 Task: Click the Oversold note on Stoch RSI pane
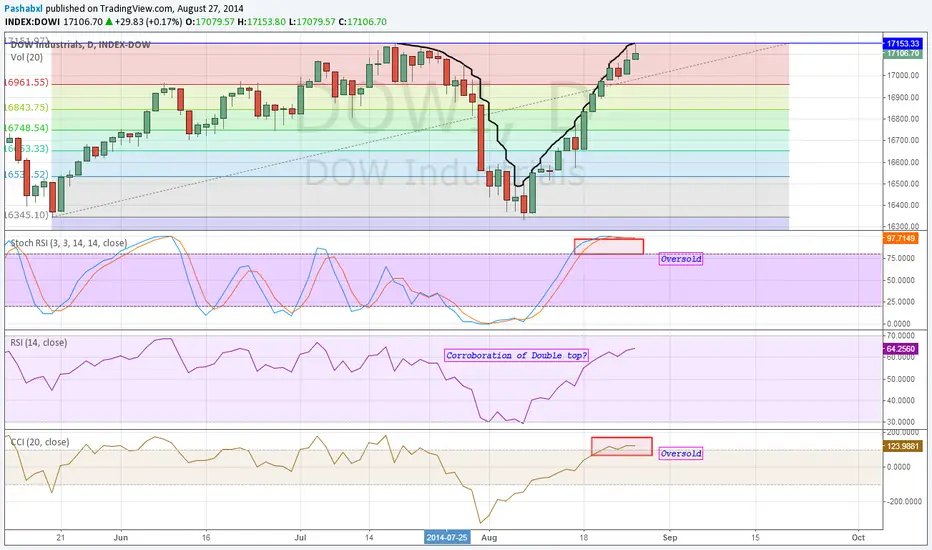point(681,259)
